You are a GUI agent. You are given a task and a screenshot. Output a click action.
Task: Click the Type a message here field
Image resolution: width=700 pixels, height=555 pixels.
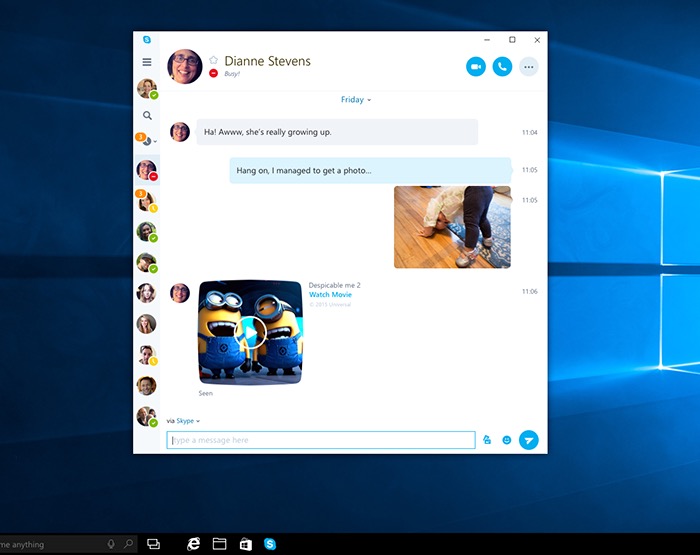(320, 440)
